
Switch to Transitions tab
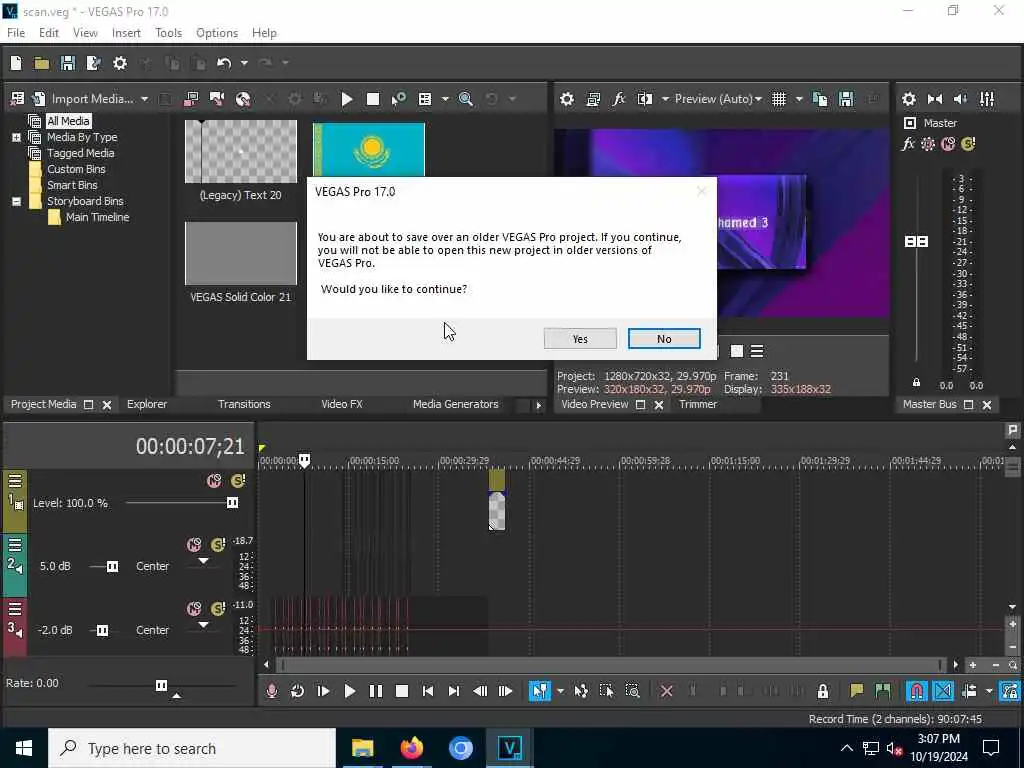(244, 404)
